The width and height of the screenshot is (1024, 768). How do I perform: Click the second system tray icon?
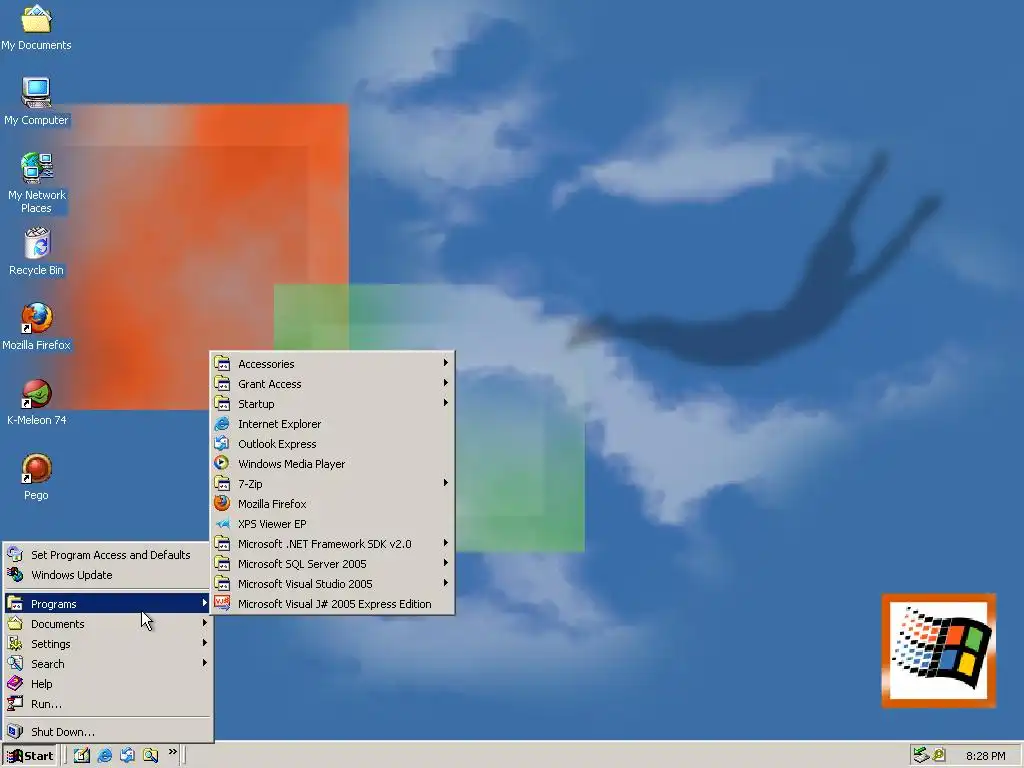[x=939, y=755]
